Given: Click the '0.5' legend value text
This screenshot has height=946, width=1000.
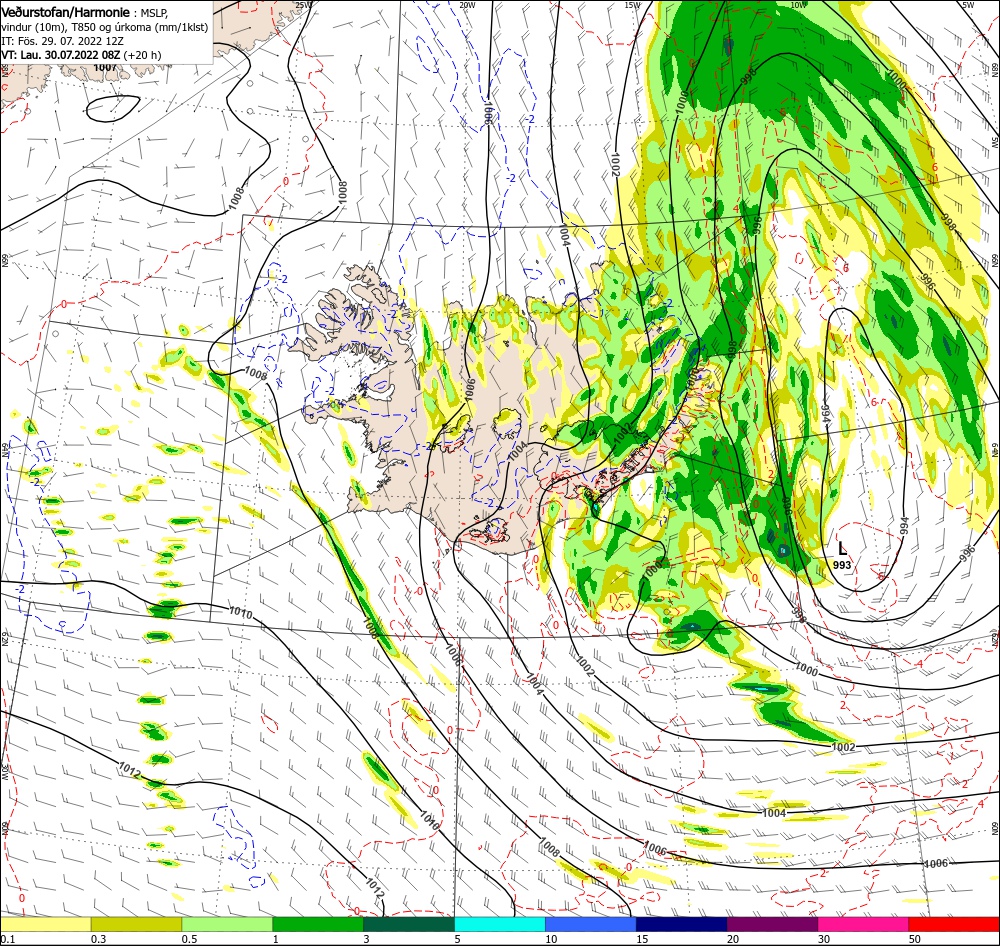Looking at the screenshot, I should point(189,939).
